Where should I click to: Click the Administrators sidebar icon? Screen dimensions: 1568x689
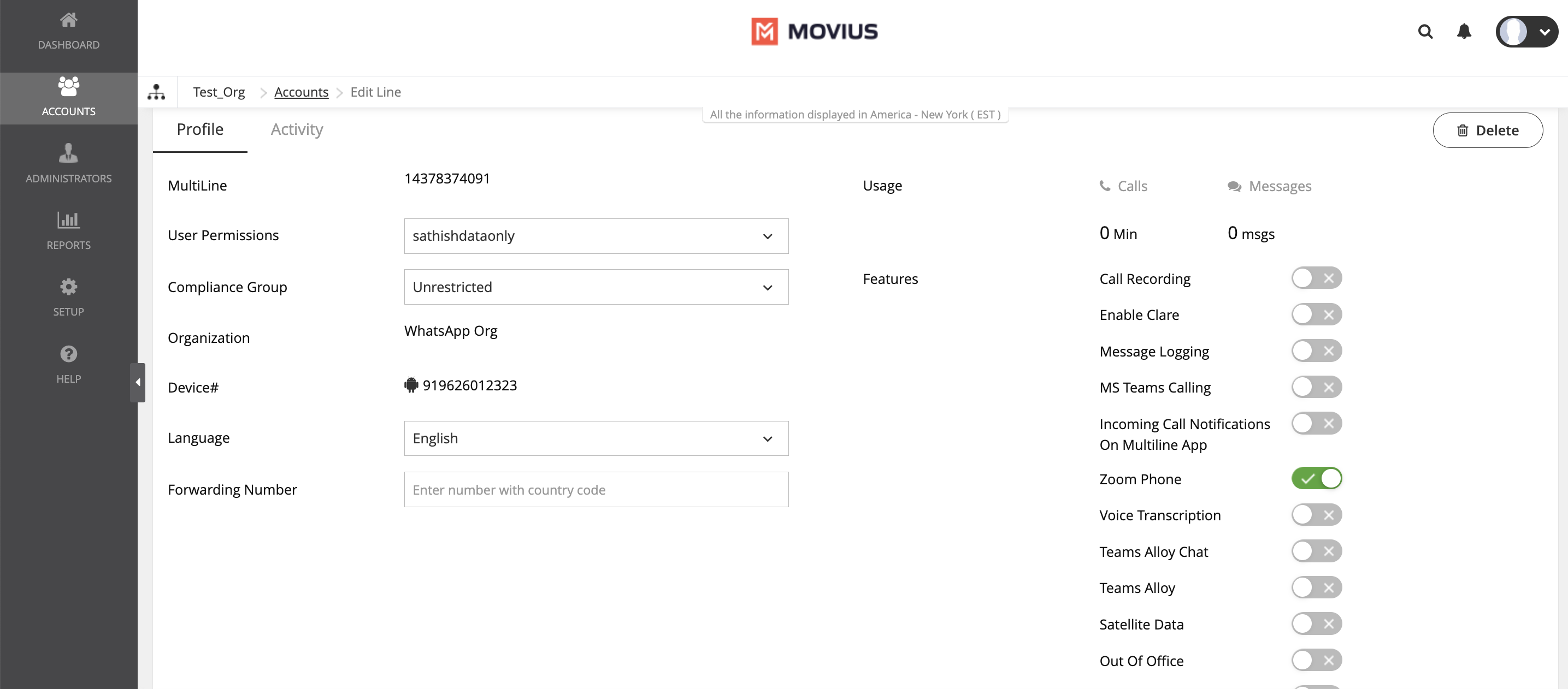pyautogui.click(x=68, y=153)
